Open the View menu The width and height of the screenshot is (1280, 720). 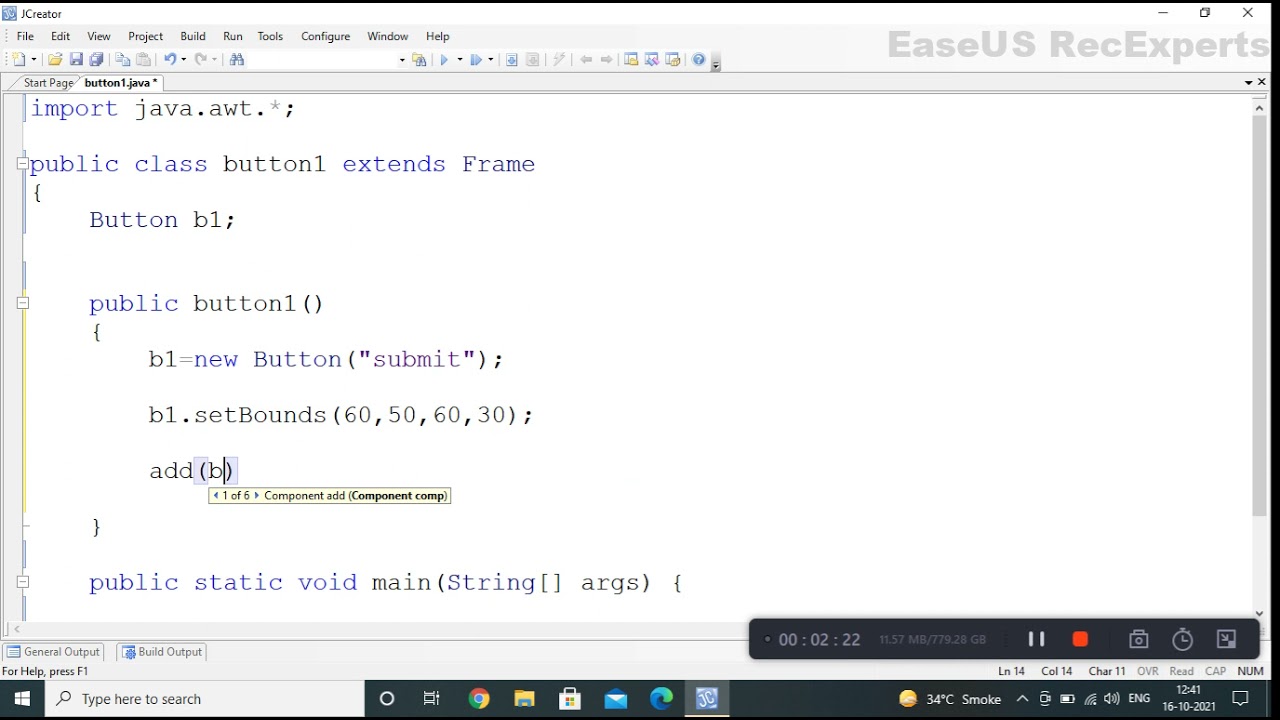point(99,36)
